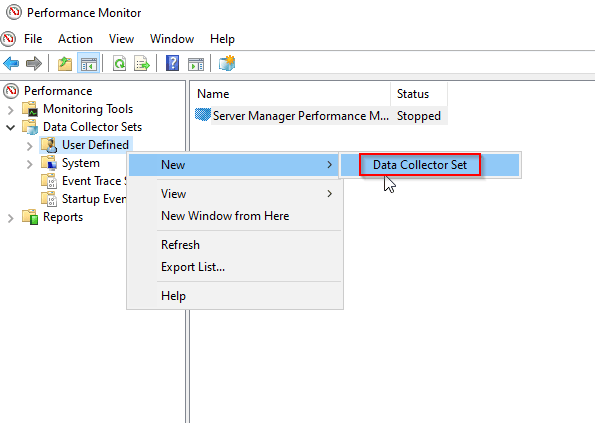Image resolution: width=595 pixels, height=423 pixels.
Task: Click the Export List toolbar icon
Action: tap(142, 63)
